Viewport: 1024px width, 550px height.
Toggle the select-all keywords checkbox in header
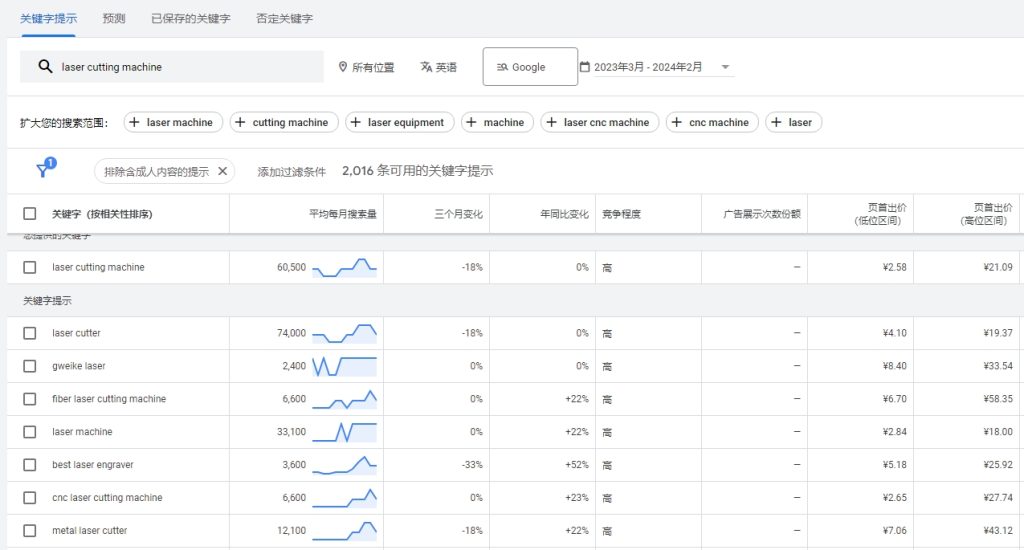29,214
